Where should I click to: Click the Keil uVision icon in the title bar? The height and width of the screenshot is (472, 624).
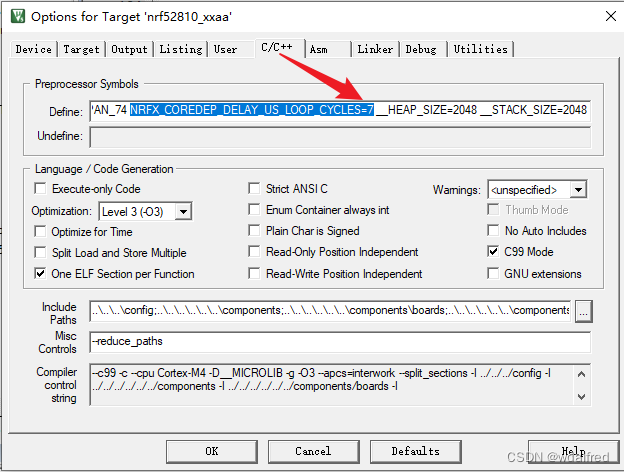[x=18, y=17]
